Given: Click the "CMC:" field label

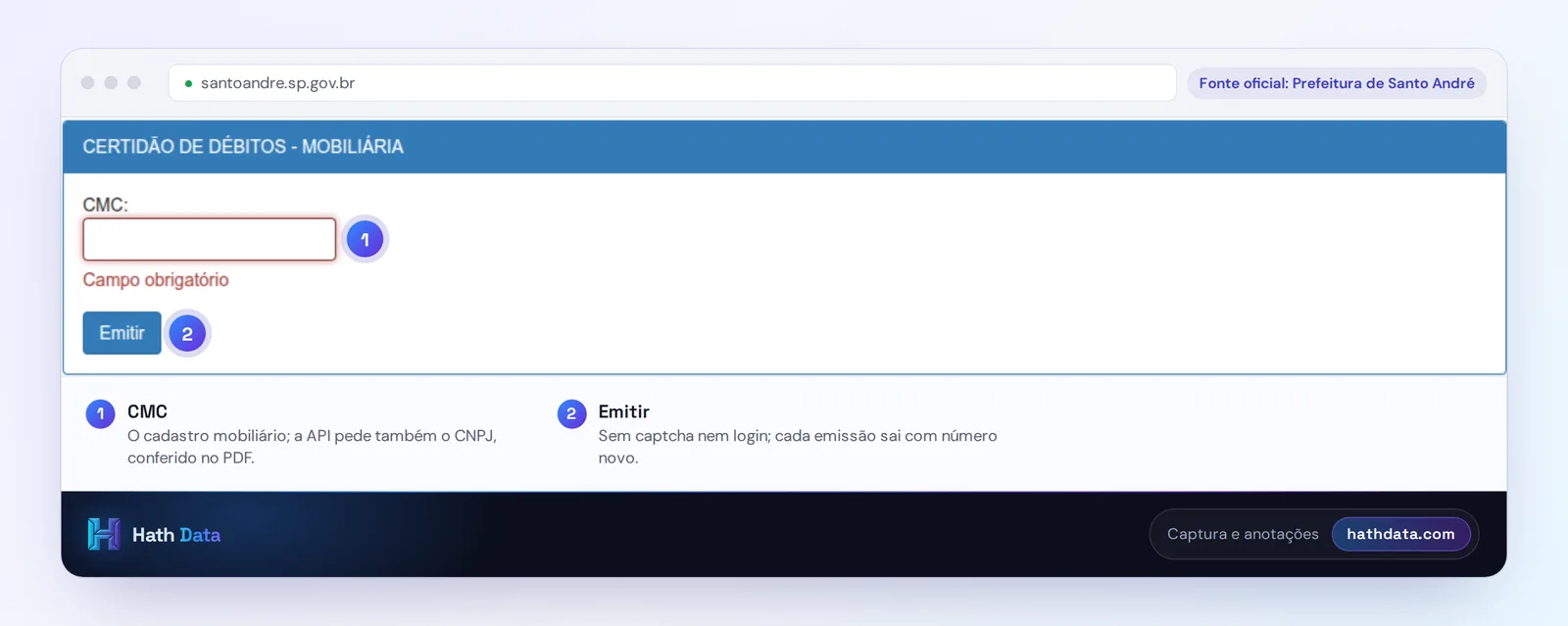Looking at the screenshot, I should pos(105,205).
